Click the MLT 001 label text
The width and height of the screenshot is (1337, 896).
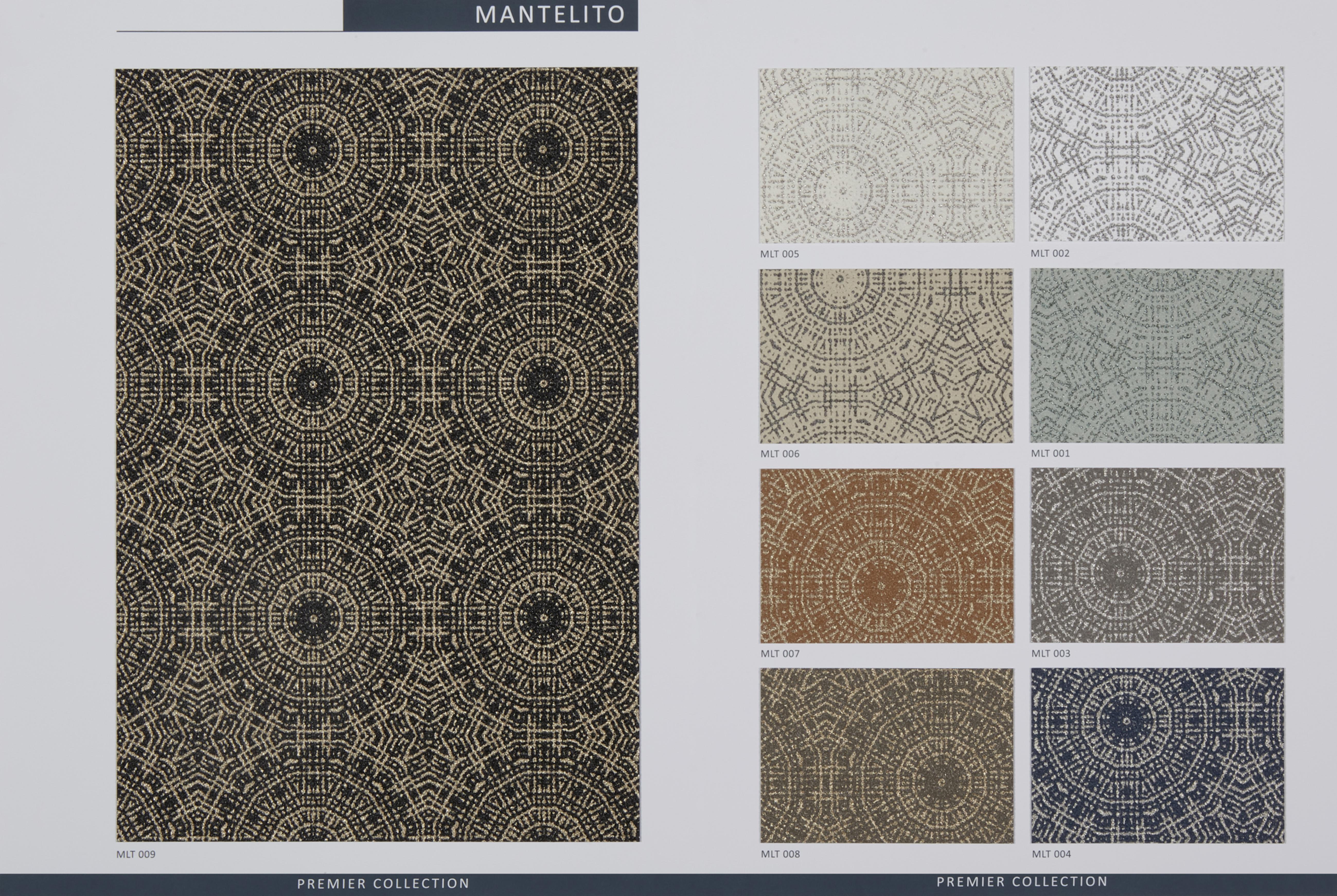(x=1050, y=453)
